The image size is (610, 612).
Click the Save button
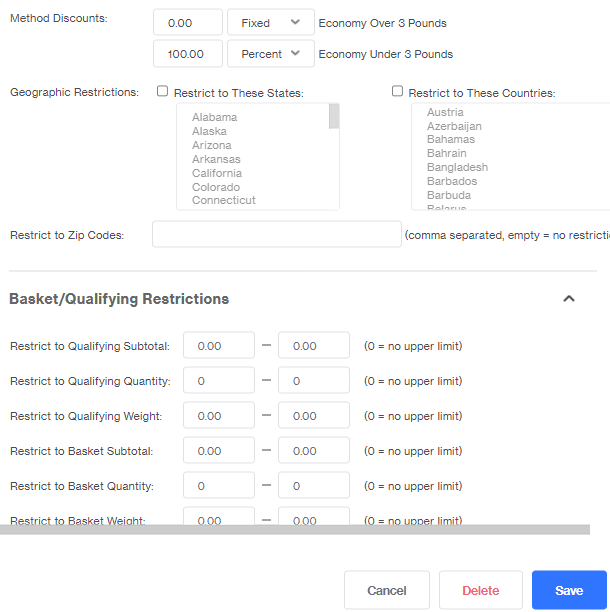pos(569,590)
